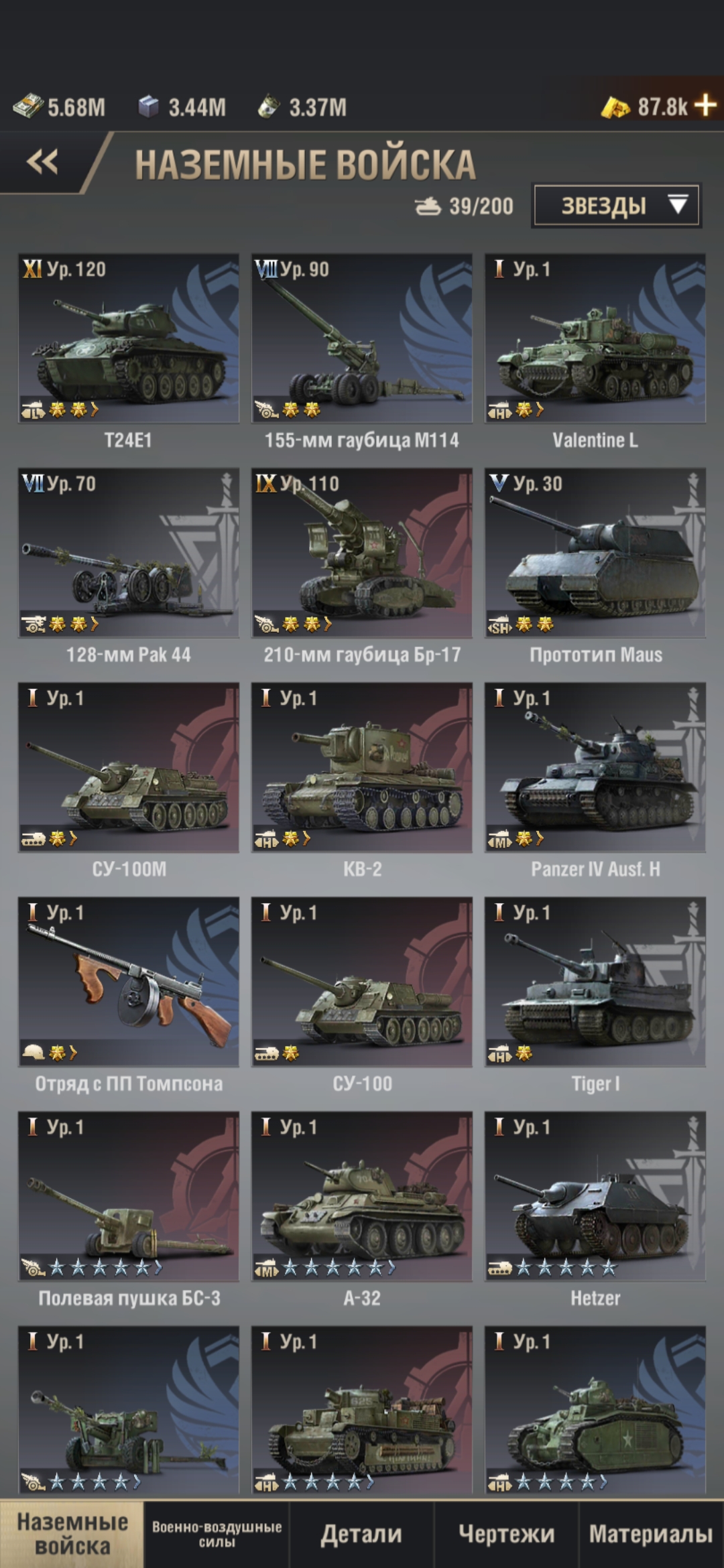Tap the cash stack resource icon
The width and height of the screenshot is (724, 1568).
click(x=27, y=107)
